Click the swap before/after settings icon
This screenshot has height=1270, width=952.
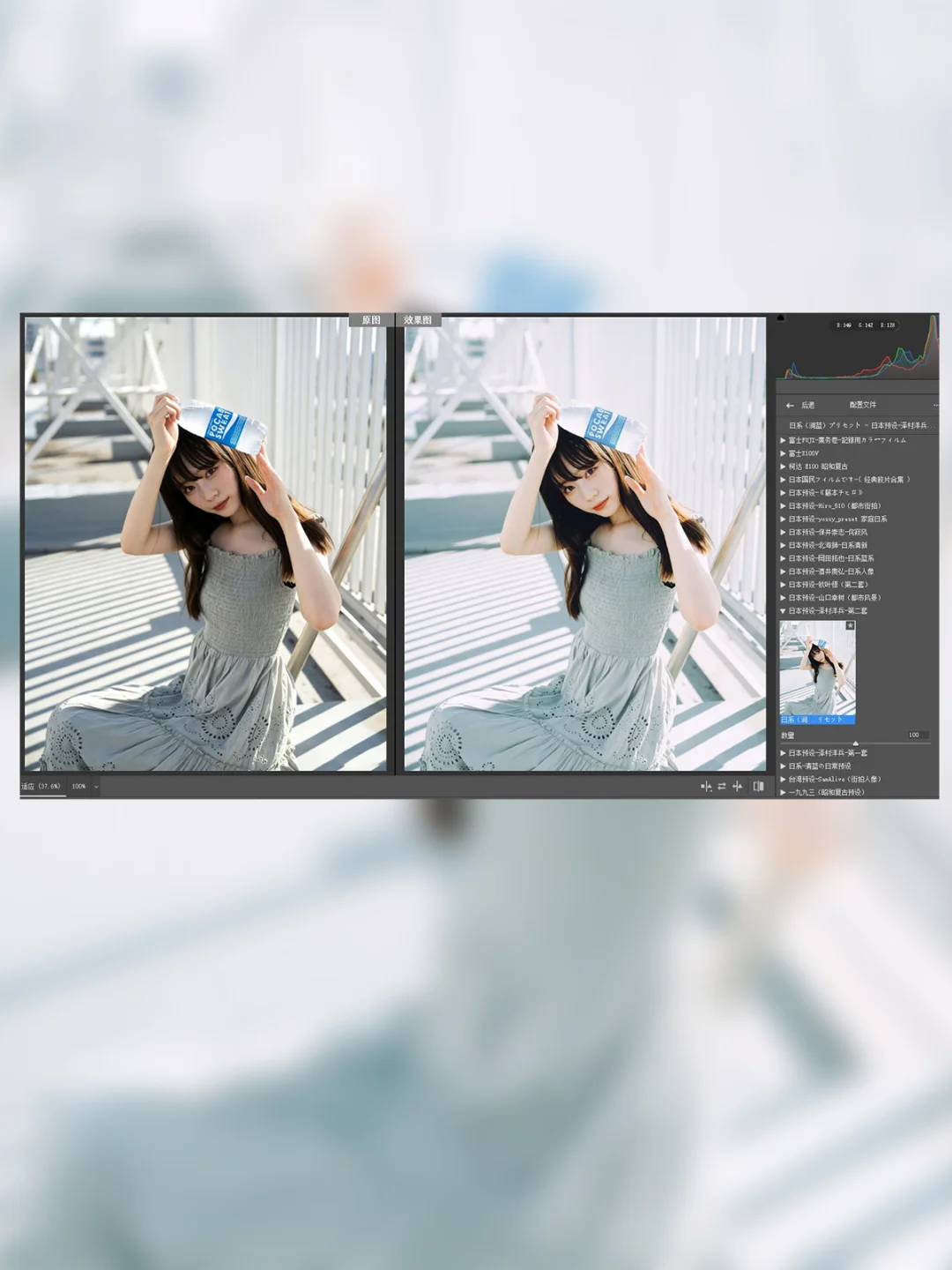(722, 786)
